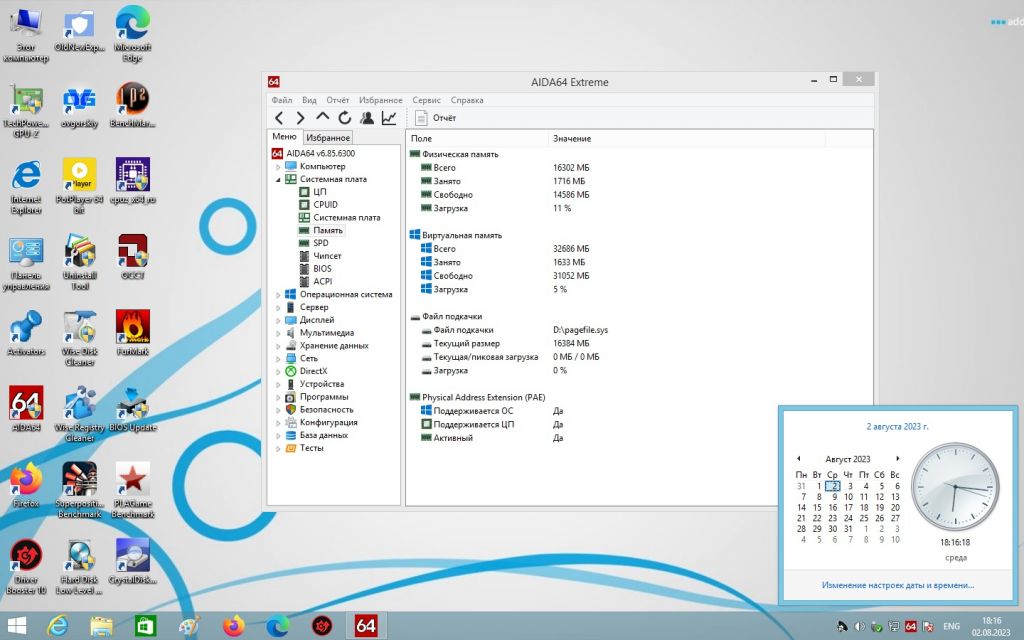Refresh the AIDA64 page with the toolbar icon
Screen dimensions: 1024x640
345,118
